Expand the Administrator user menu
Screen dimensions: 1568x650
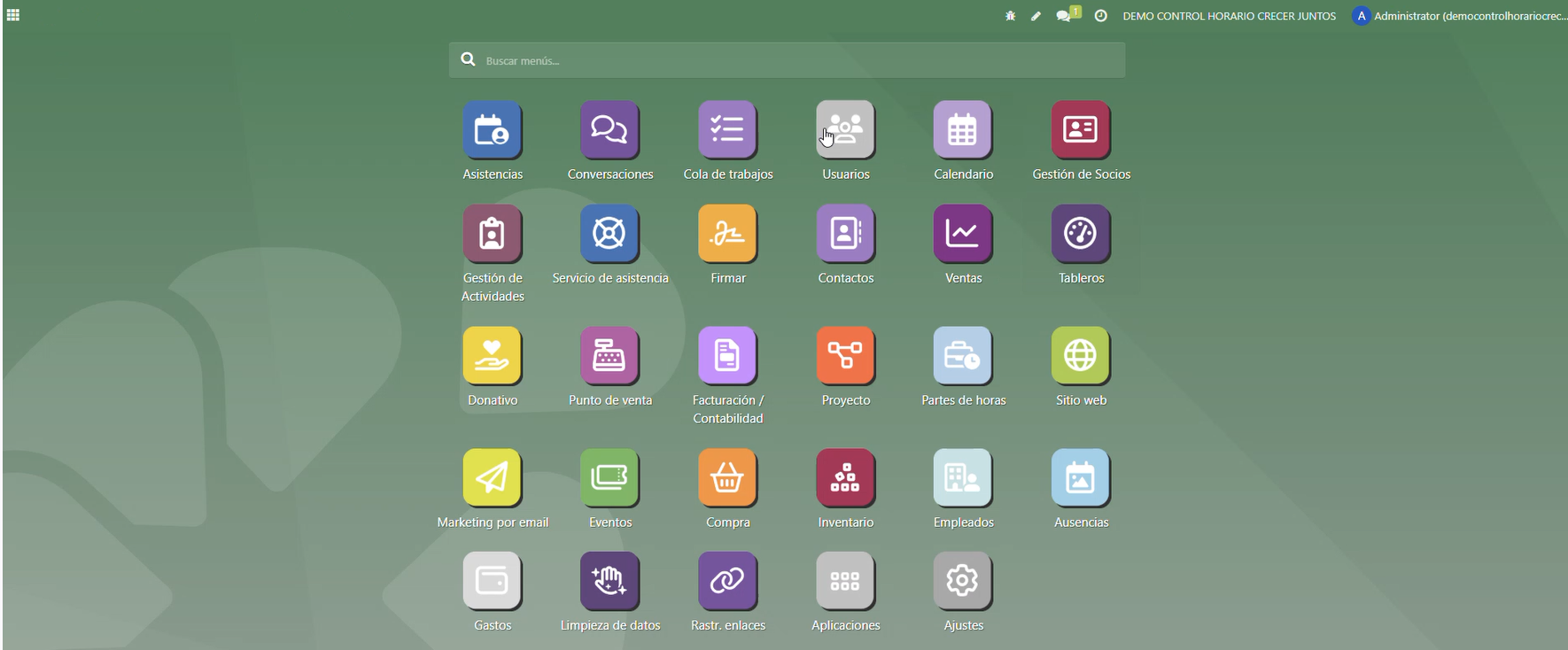(x=1458, y=16)
